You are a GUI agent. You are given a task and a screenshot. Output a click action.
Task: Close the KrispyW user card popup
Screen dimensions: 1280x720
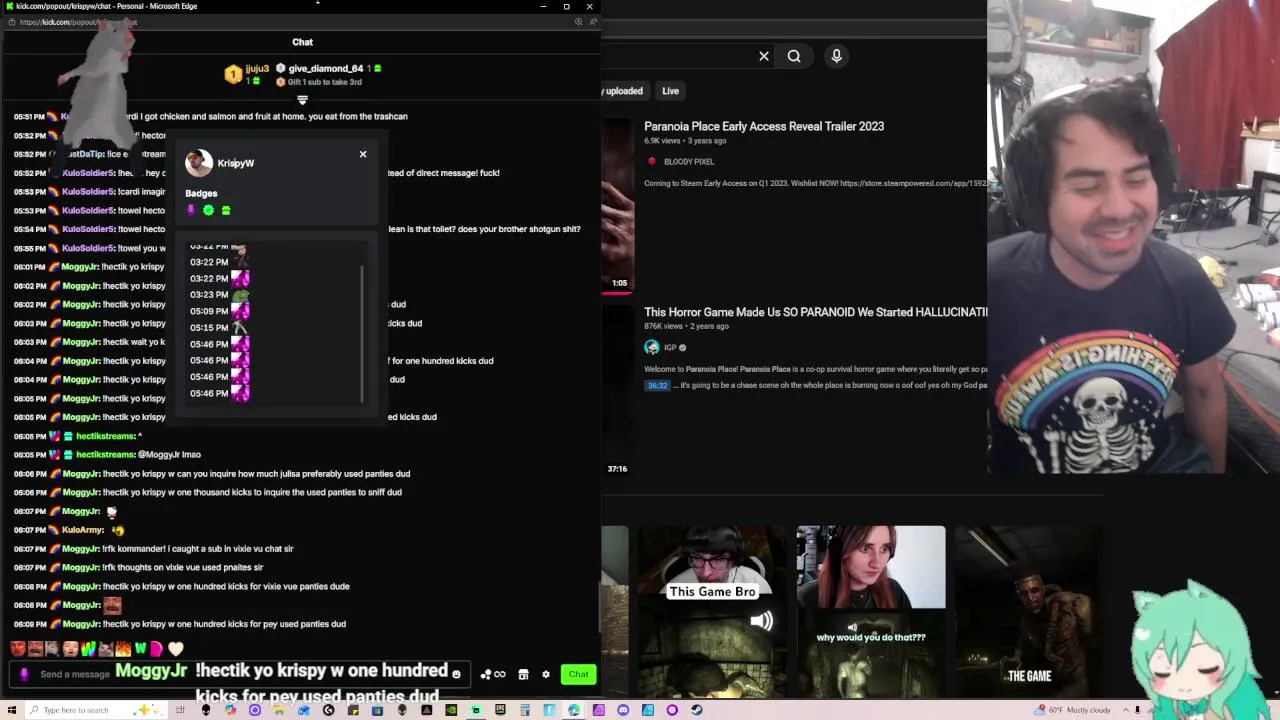[x=363, y=154]
